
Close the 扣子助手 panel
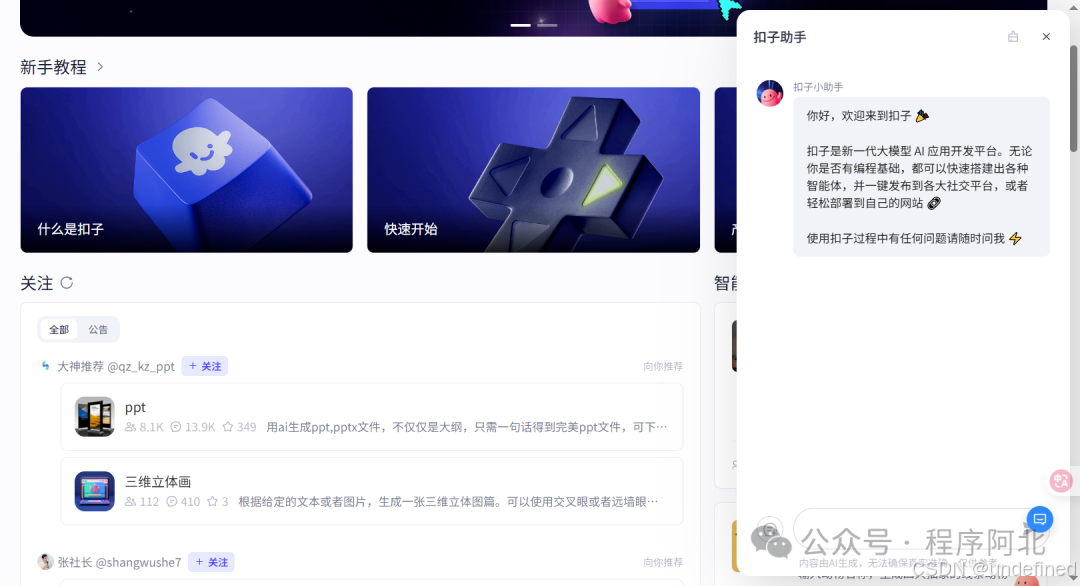click(x=1046, y=36)
